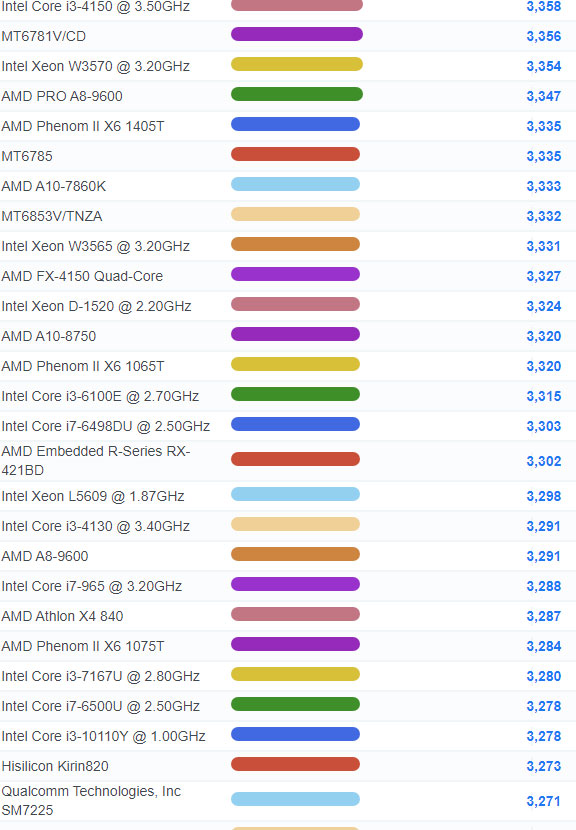576x830 pixels.
Task: Open Intel Core i3-4150 @ 3.50GHz link
Action: pyautogui.click(x=96, y=6)
